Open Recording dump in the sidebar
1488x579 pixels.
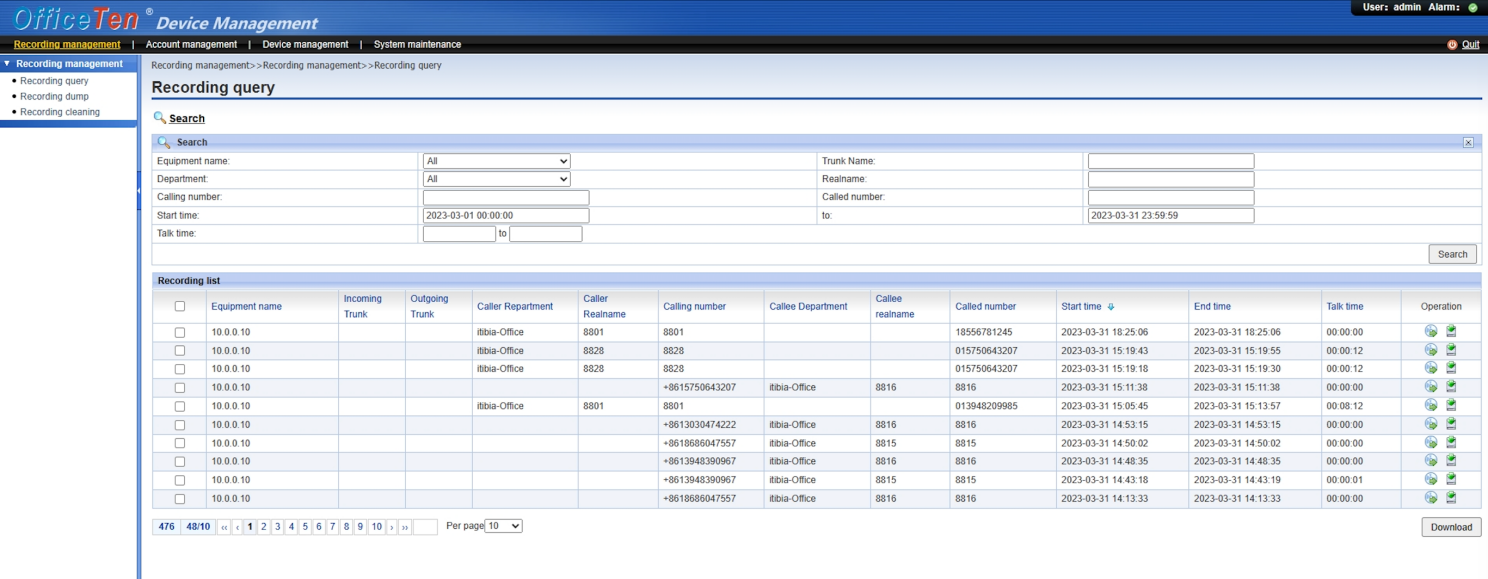54,97
